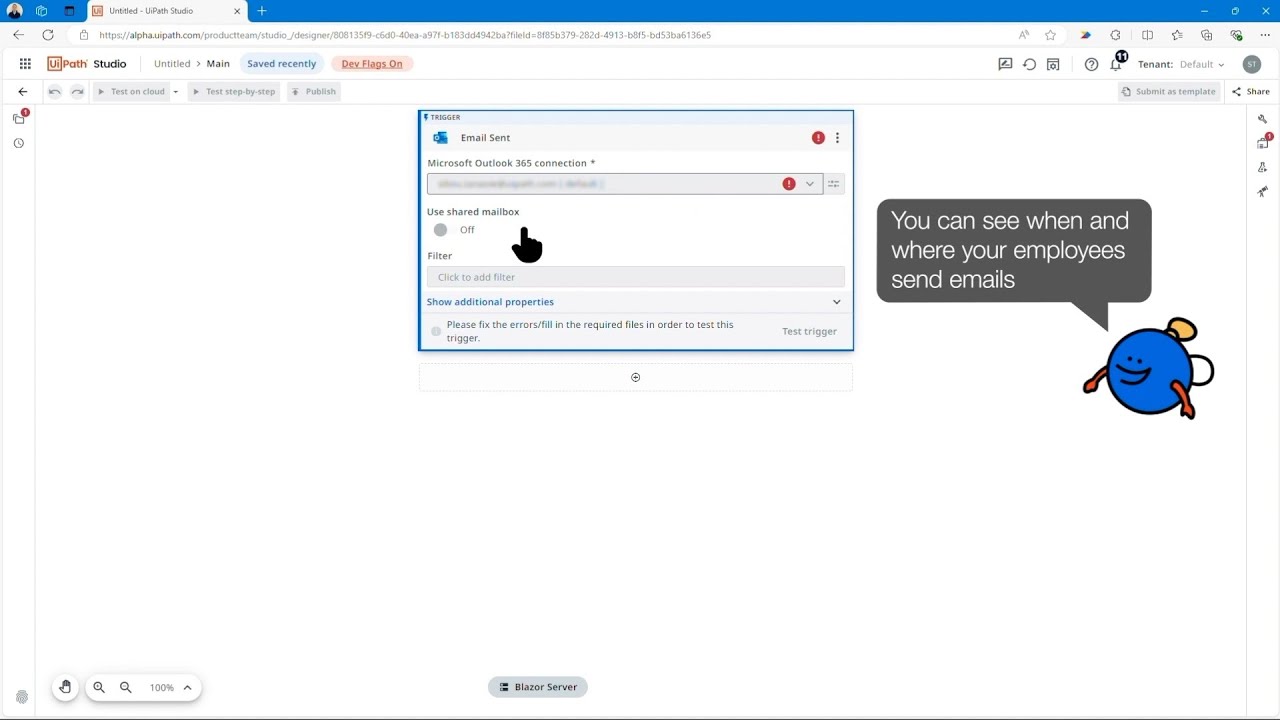
Task: Select the pan hand tool
Action: tap(65, 687)
